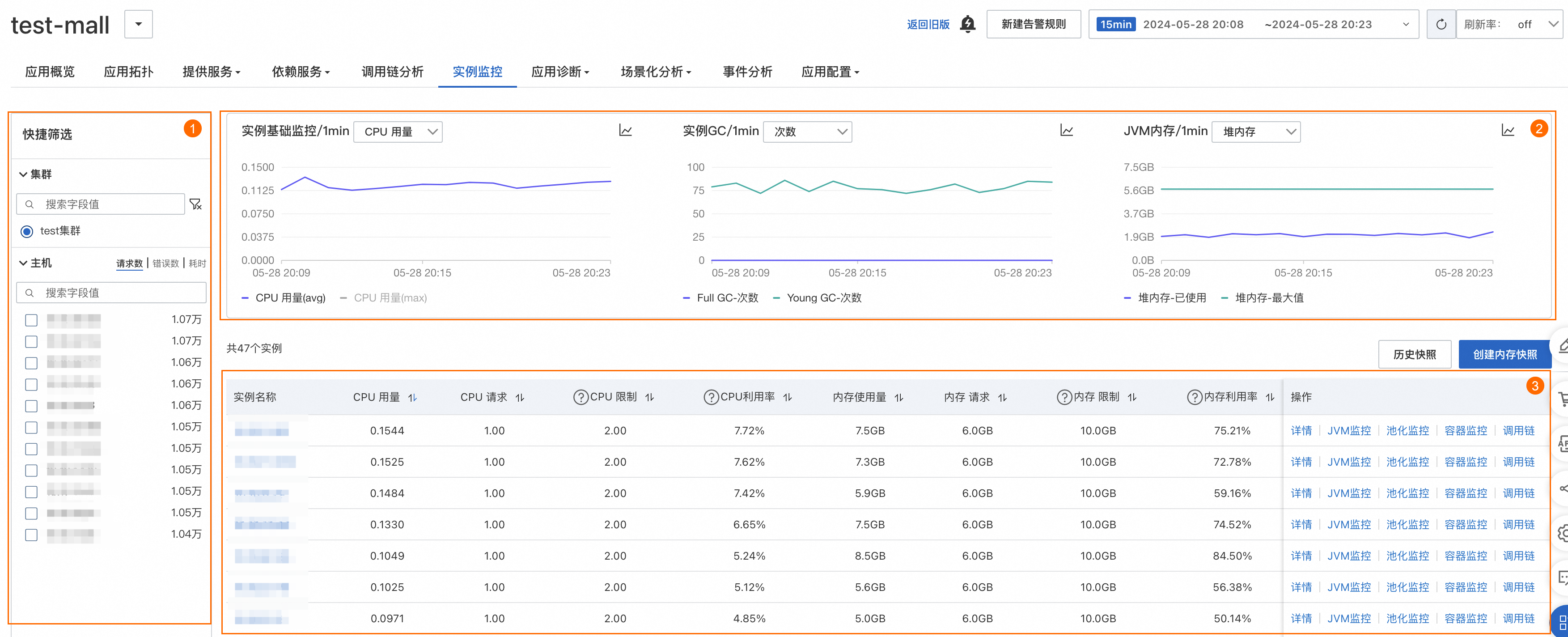Go to 应用概览 tab

(x=50, y=72)
